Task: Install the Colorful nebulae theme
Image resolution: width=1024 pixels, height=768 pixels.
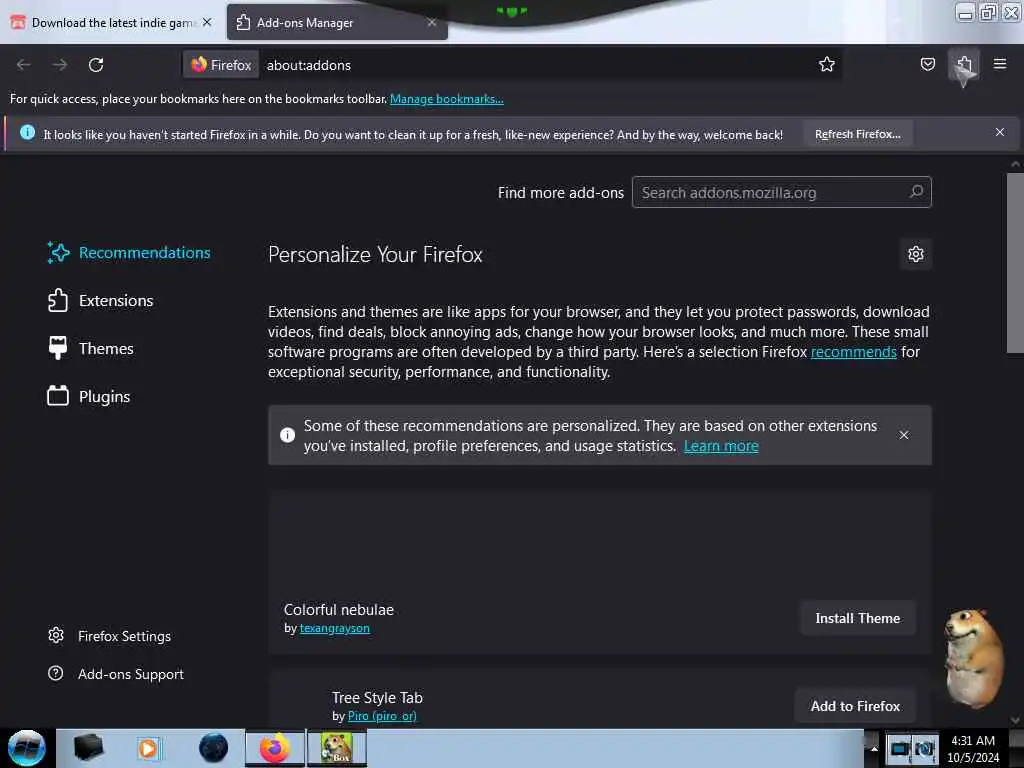Action: pyautogui.click(x=857, y=618)
